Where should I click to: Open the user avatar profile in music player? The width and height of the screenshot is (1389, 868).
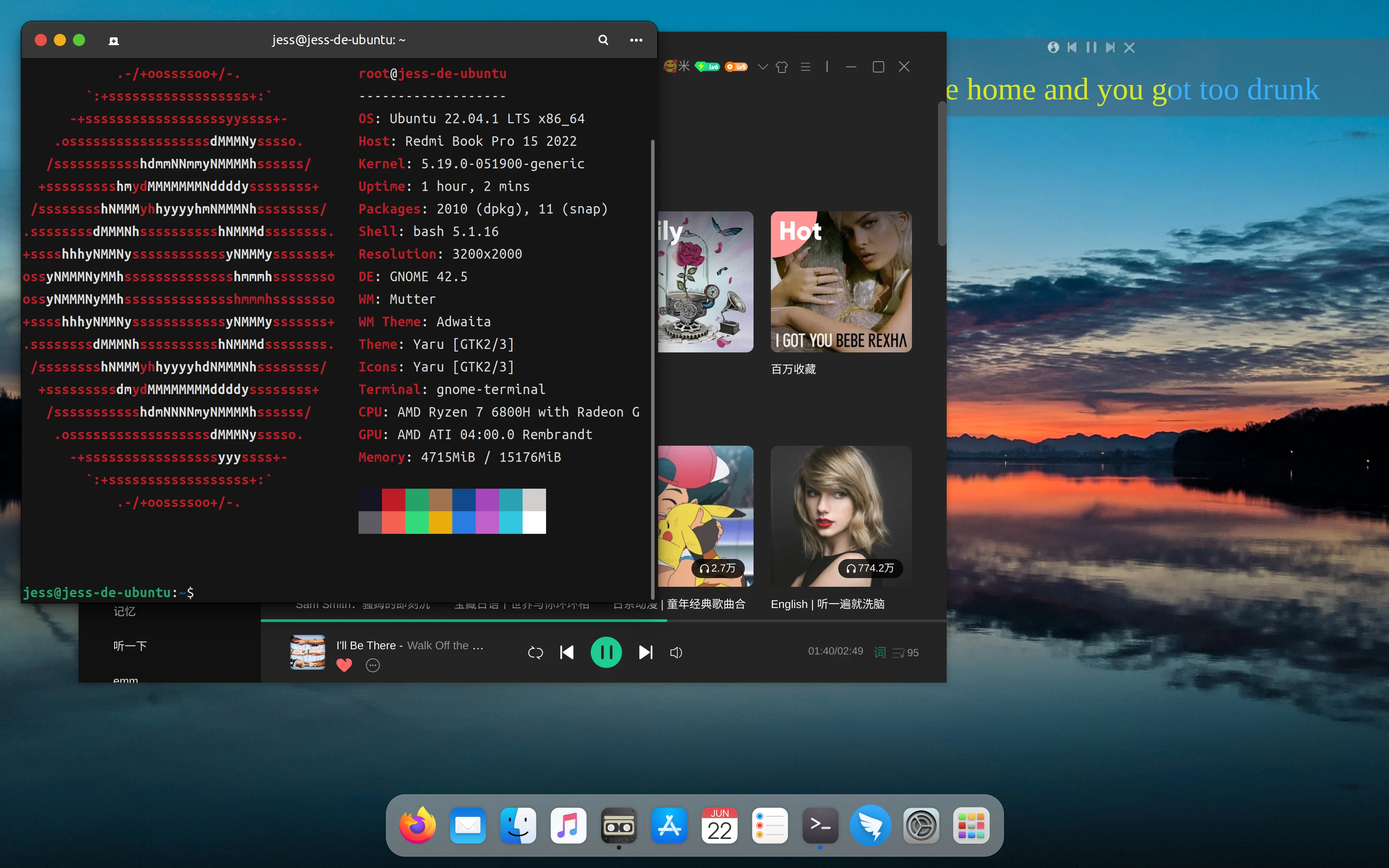point(670,66)
